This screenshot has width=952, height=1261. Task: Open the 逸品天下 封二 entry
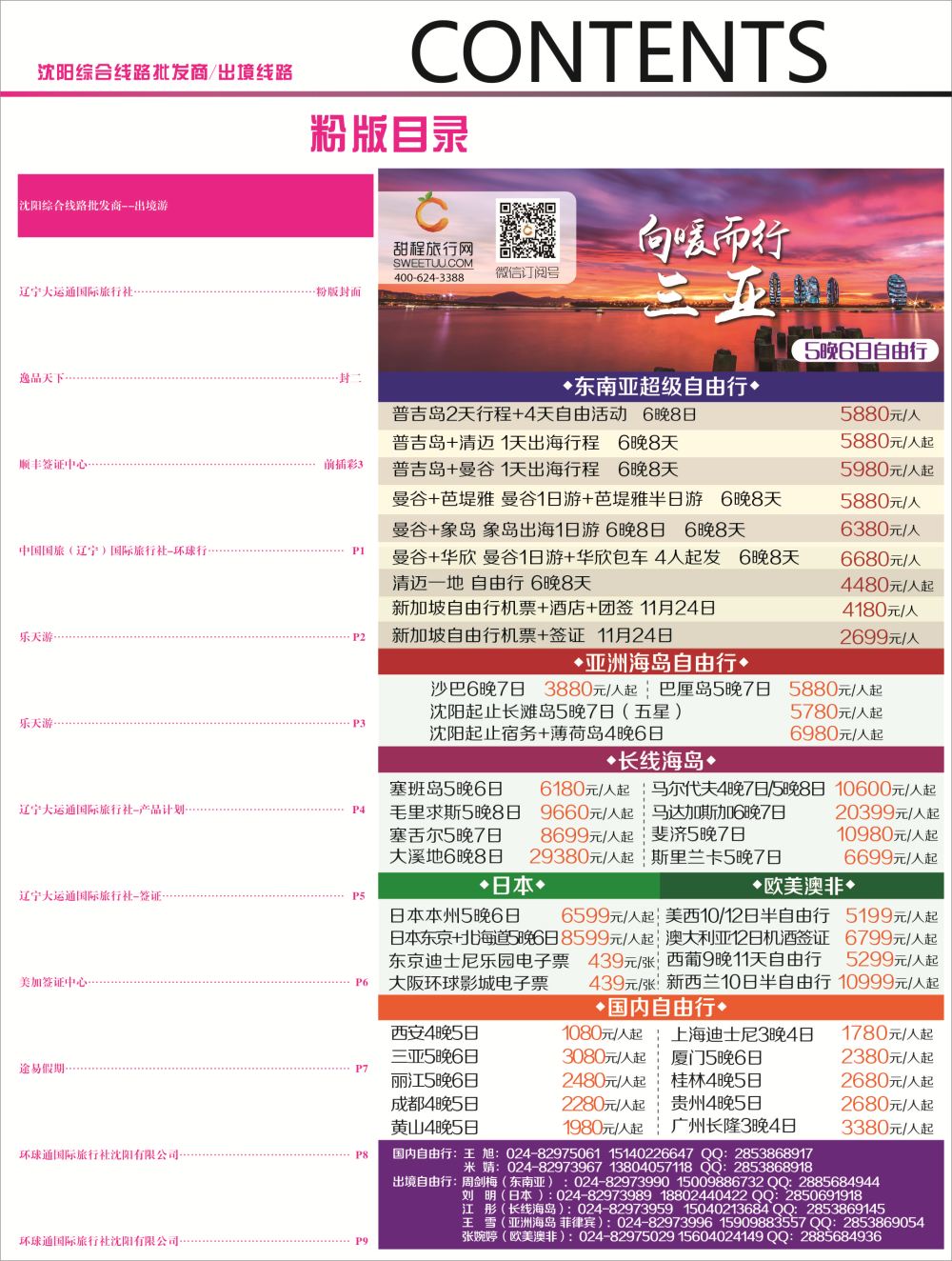coord(190,378)
